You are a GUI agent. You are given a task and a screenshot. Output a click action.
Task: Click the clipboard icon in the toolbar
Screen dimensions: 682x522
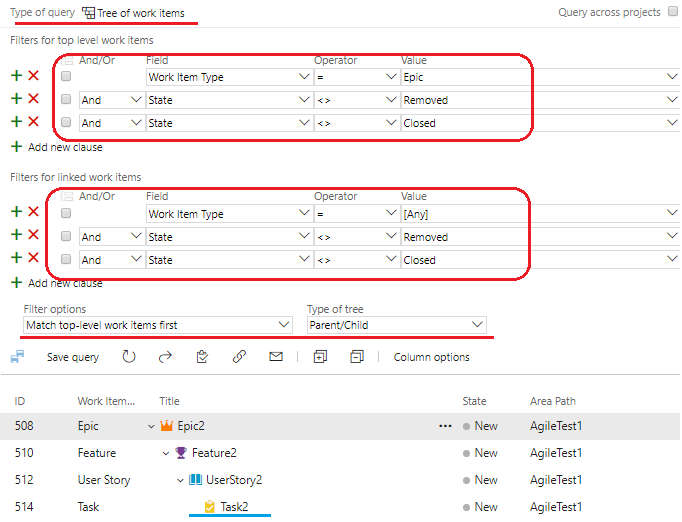click(202, 357)
